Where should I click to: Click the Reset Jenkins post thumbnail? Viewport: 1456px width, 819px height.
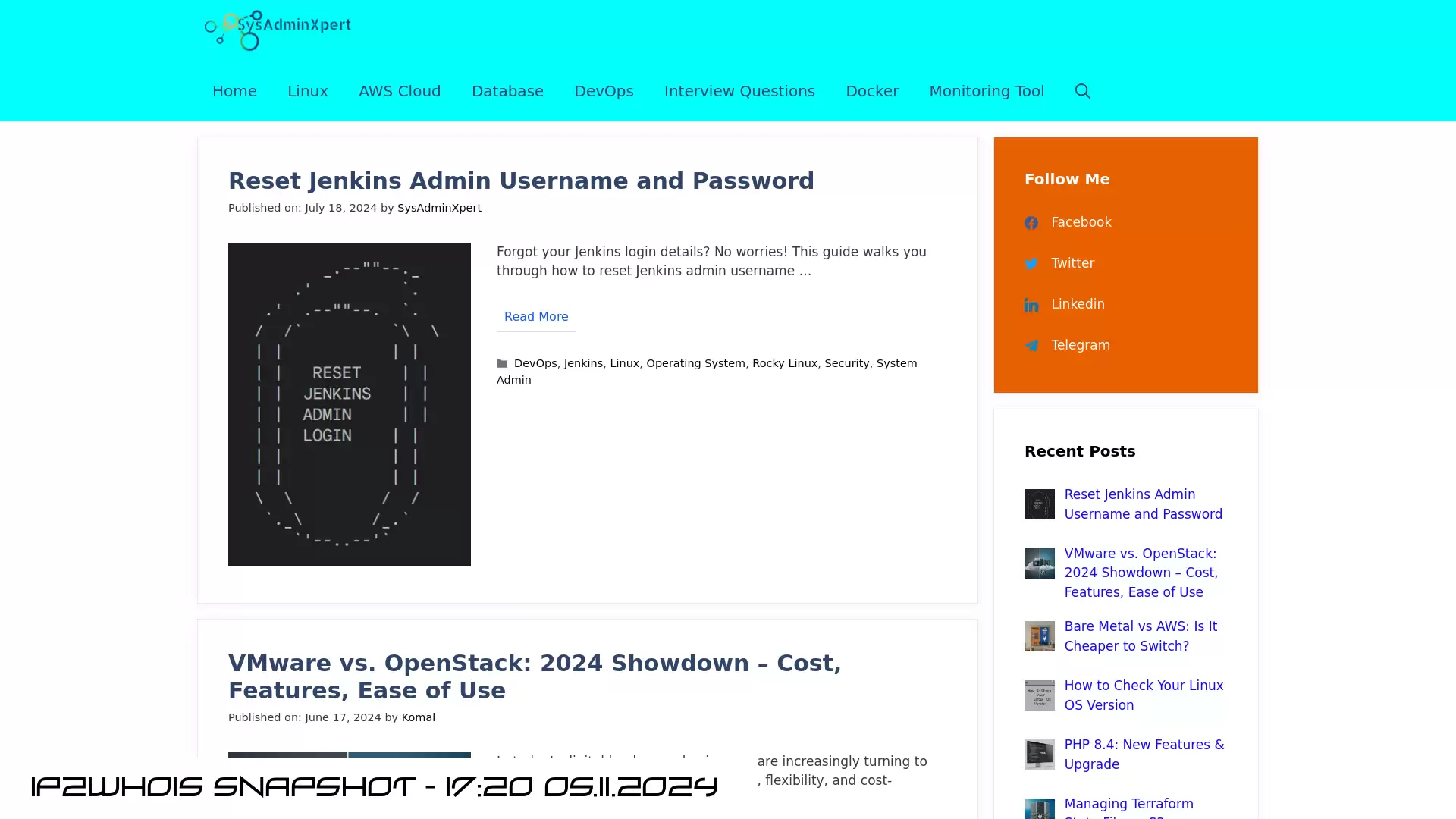click(349, 404)
